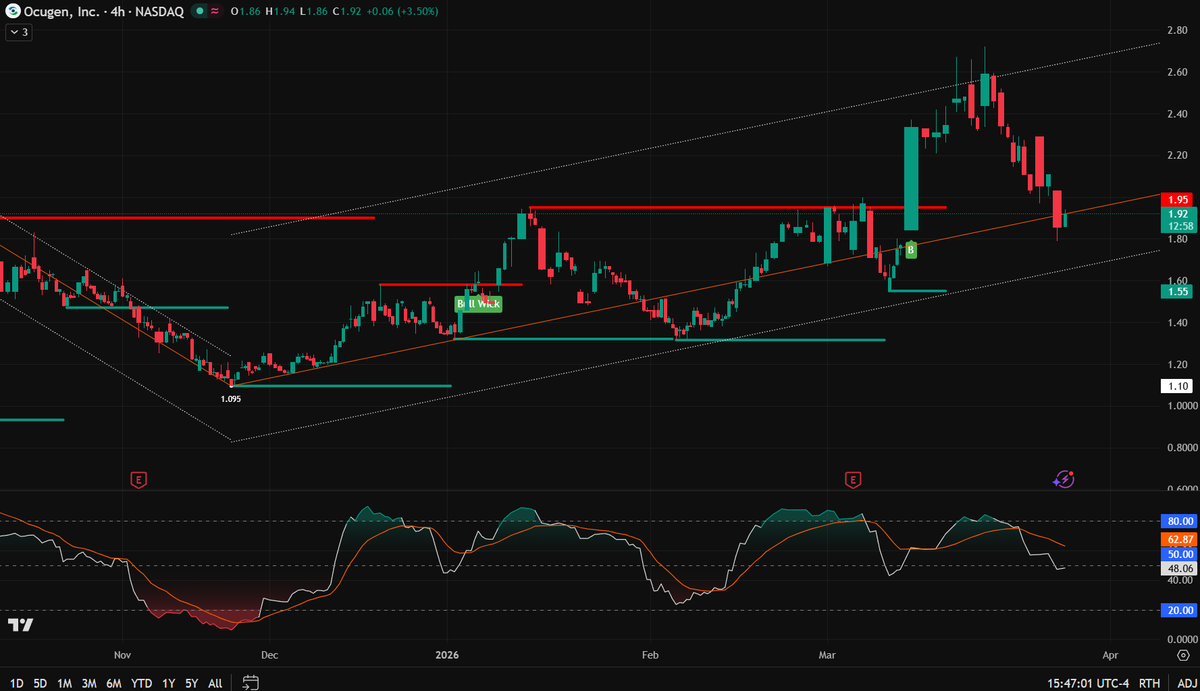Click the green 1.55 price label
Image resolution: width=1200 pixels, height=691 pixels.
tap(1178, 291)
